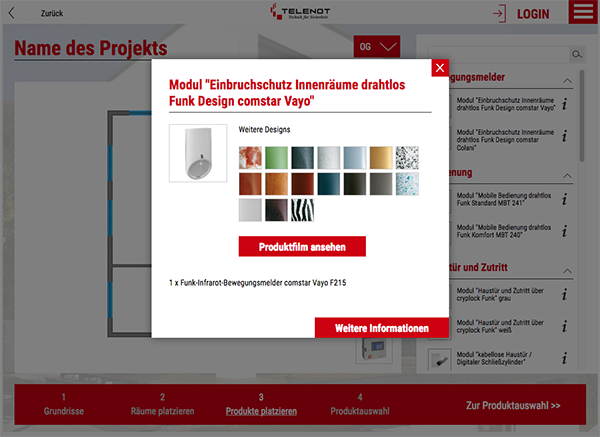Screen dimensions: 600x437
Task: Show info for Mobile Bedienung Funk Komfort MBT 240
Action: [x=564, y=231]
